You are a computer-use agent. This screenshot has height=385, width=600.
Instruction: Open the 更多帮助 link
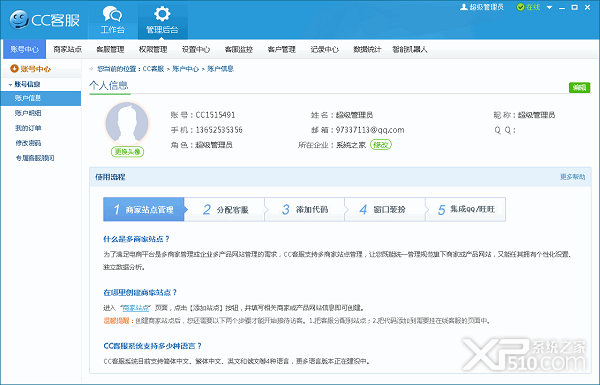coord(572,177)
